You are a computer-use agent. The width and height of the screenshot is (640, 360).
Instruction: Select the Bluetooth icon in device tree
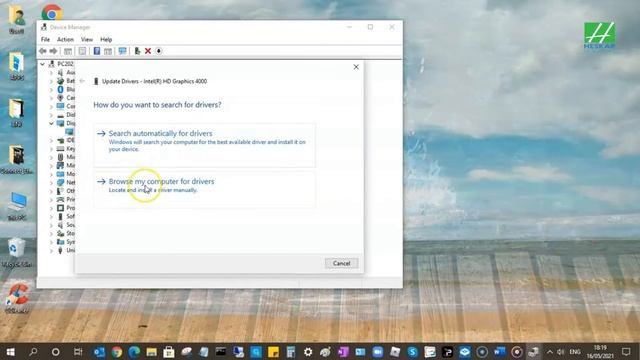(60, 89)
